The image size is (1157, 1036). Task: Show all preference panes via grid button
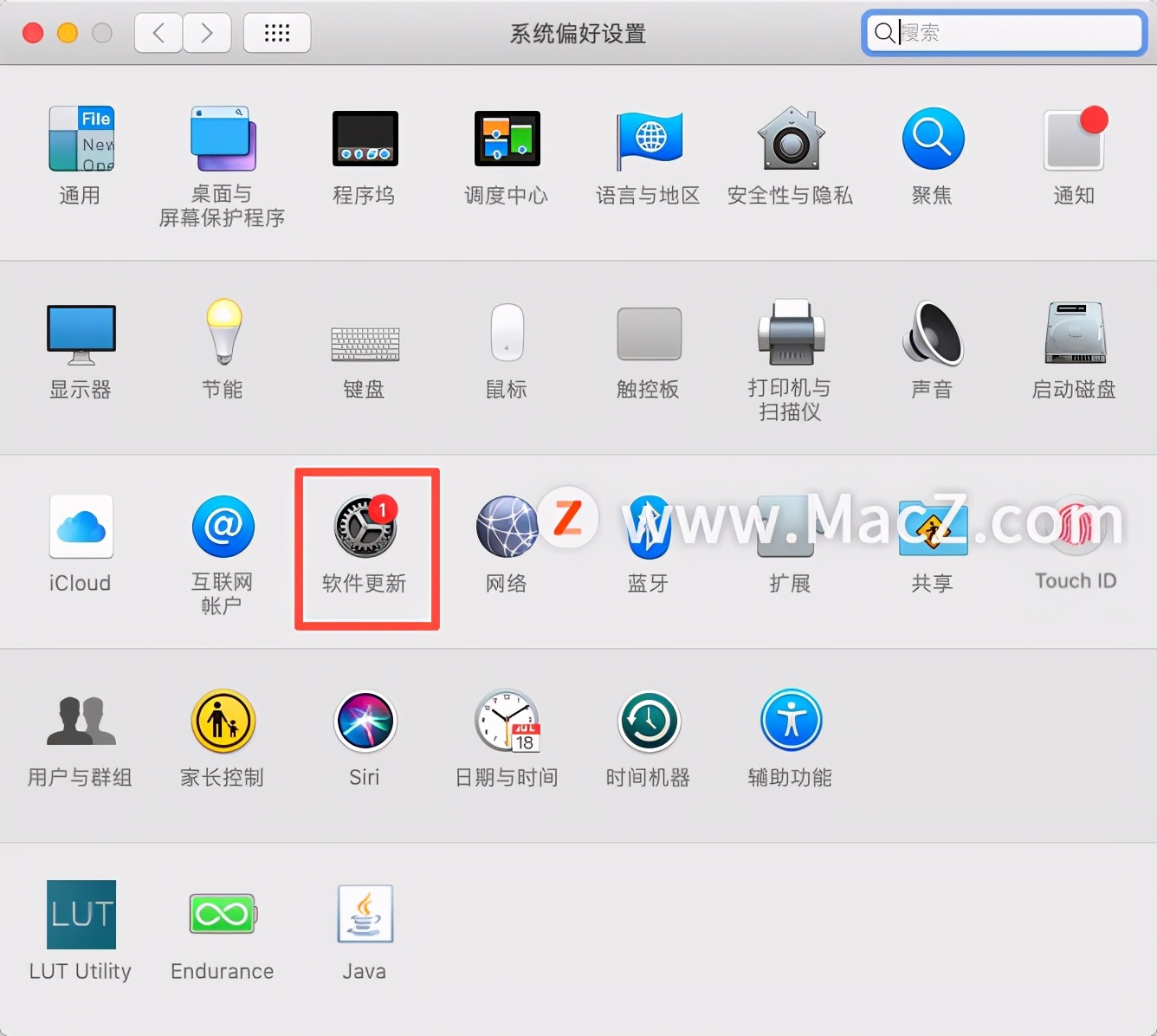point(277,32)
